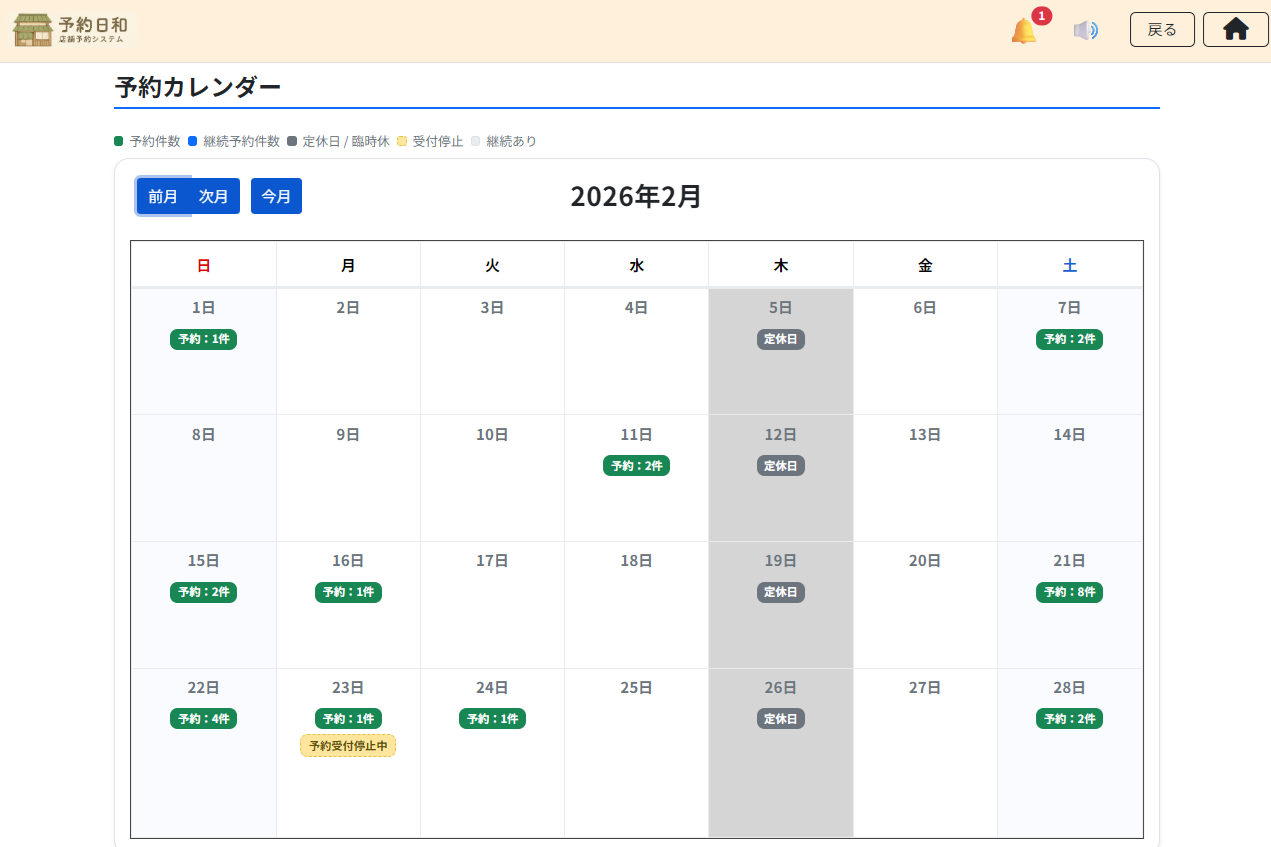The height and width of the screenshot is (847, 1271).
Task: Select the 4日 date cell
Action: tap(636, 351)
